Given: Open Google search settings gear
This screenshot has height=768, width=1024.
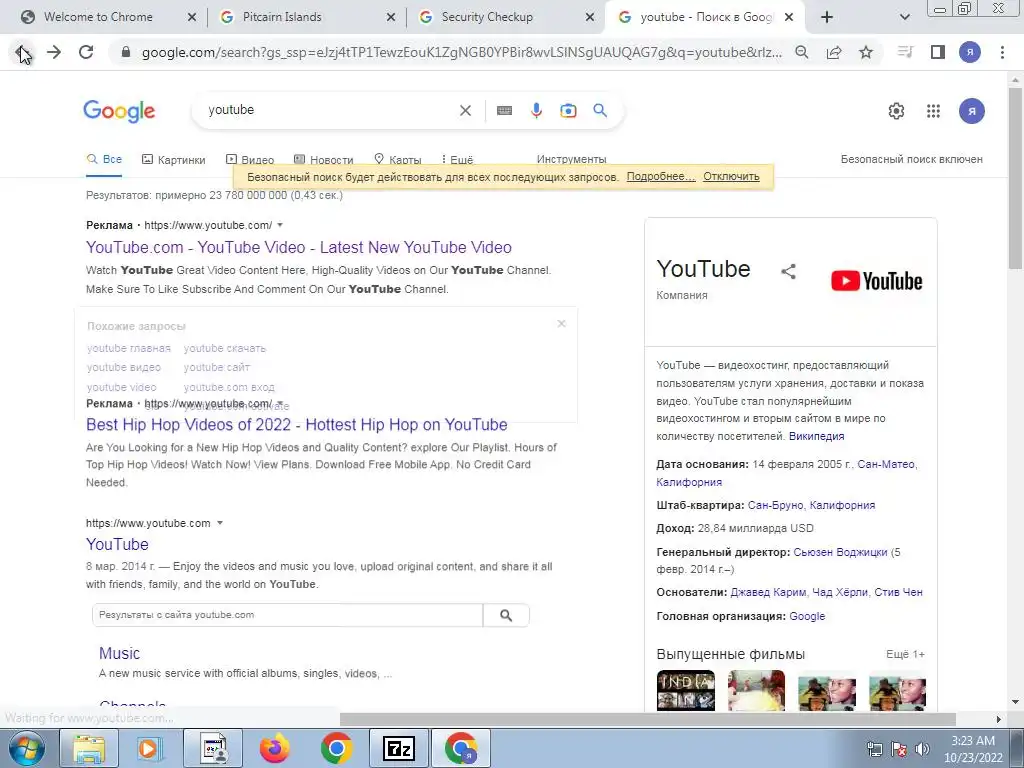Looking at the screenshot, I should point(896,111).
